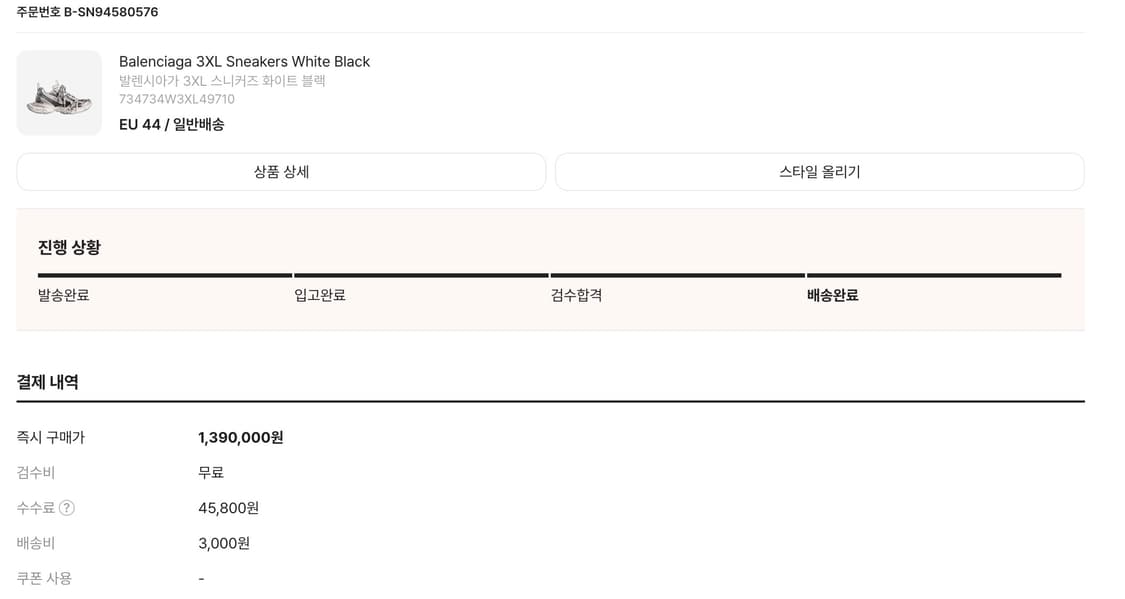Click the 입고완료 progress step label

(x=318, y=295)
